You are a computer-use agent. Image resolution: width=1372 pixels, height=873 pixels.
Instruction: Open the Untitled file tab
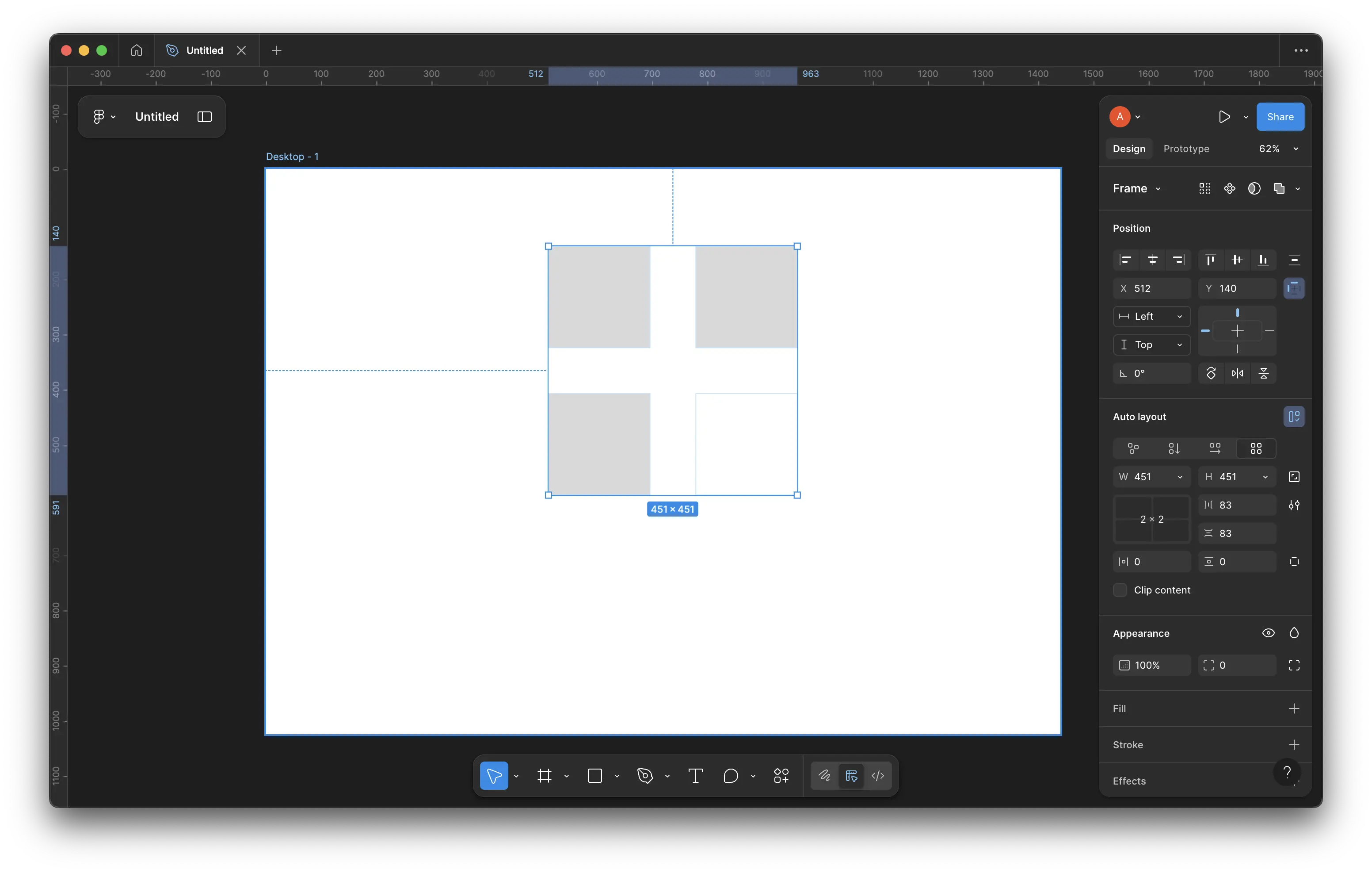pos(204,50)
